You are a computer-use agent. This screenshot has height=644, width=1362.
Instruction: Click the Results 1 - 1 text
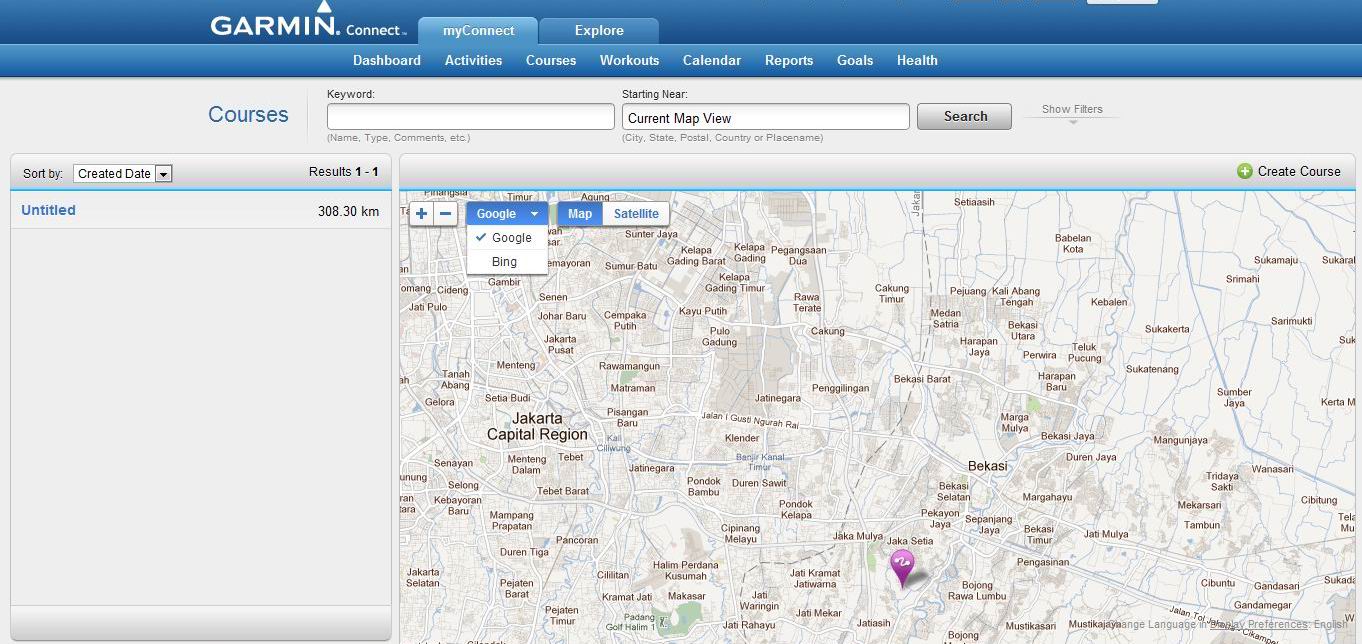(343, 172)
